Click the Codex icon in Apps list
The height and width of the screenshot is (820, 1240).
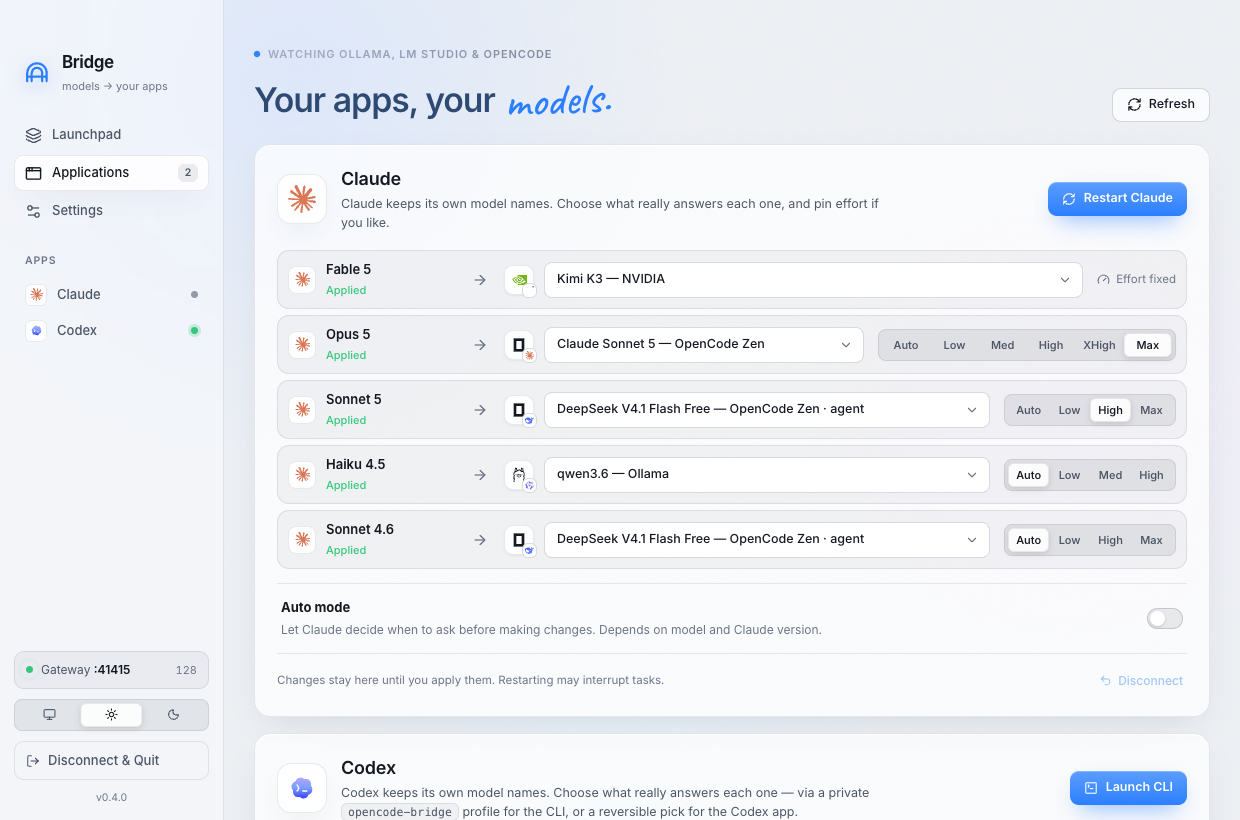tap(36, 330)
